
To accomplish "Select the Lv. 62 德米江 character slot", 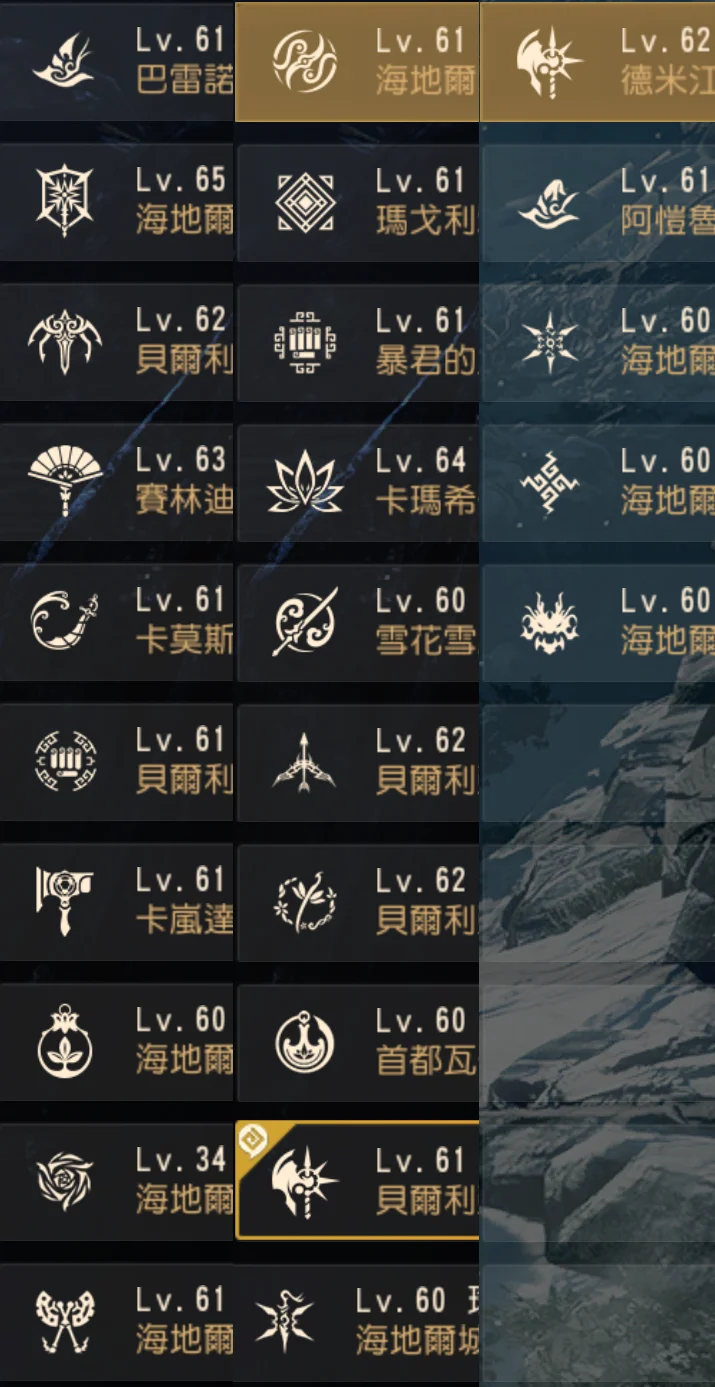I will tap(598, 61).
